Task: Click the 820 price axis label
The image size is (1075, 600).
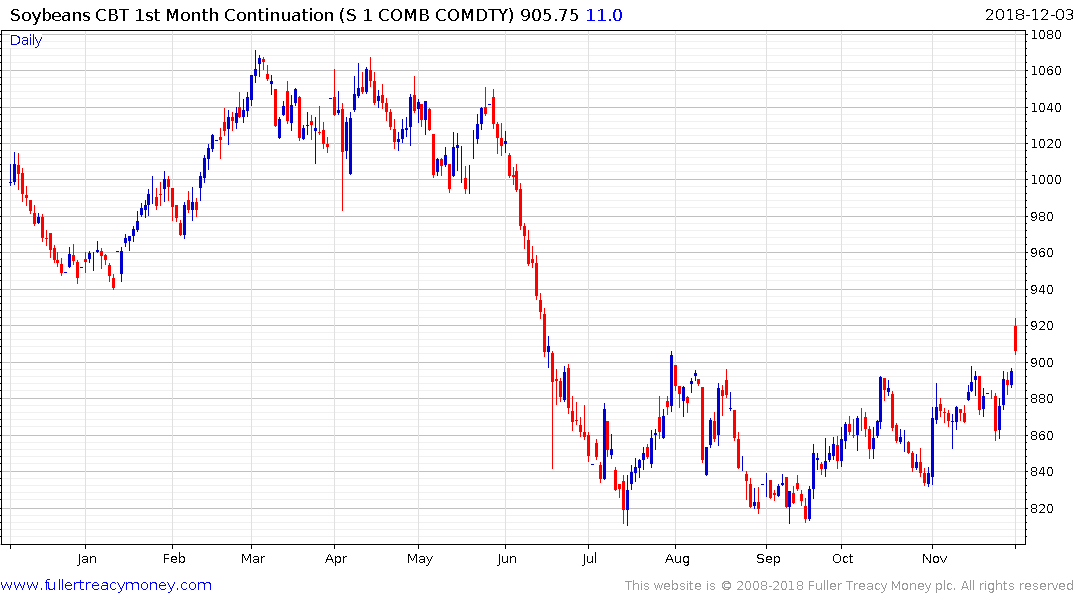Action: point(1043,508)
